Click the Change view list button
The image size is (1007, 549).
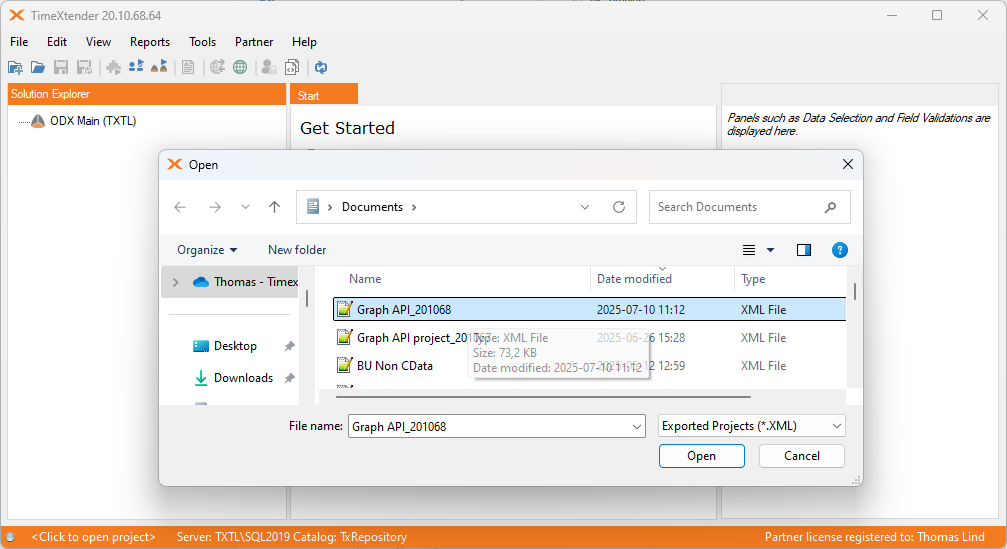click(749, 250)
